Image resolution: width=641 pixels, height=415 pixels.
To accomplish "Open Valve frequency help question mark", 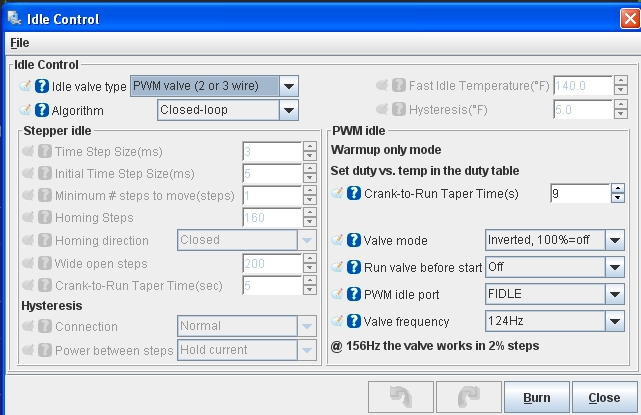I will [354, 321].
